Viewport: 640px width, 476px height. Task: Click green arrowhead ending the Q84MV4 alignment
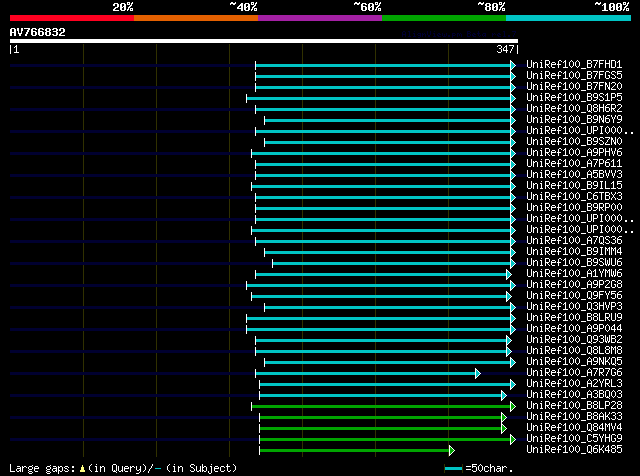(x=504, y=429)
